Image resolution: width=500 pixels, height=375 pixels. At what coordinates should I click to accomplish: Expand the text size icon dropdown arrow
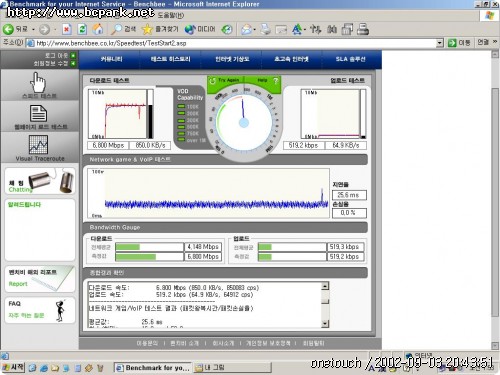305,30
